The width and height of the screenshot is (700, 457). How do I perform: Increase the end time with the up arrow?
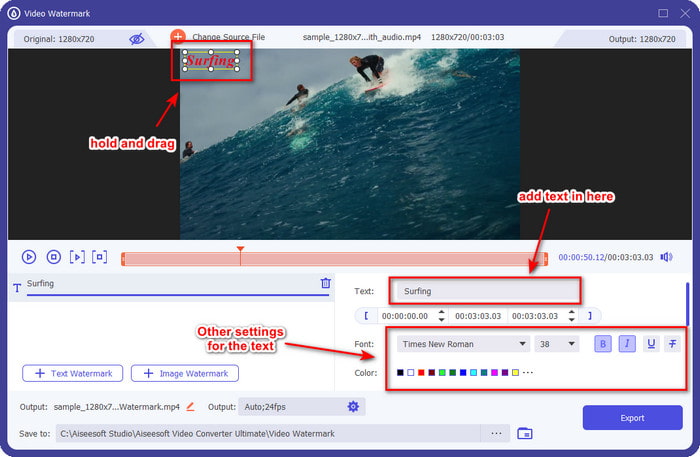point(572,312)
